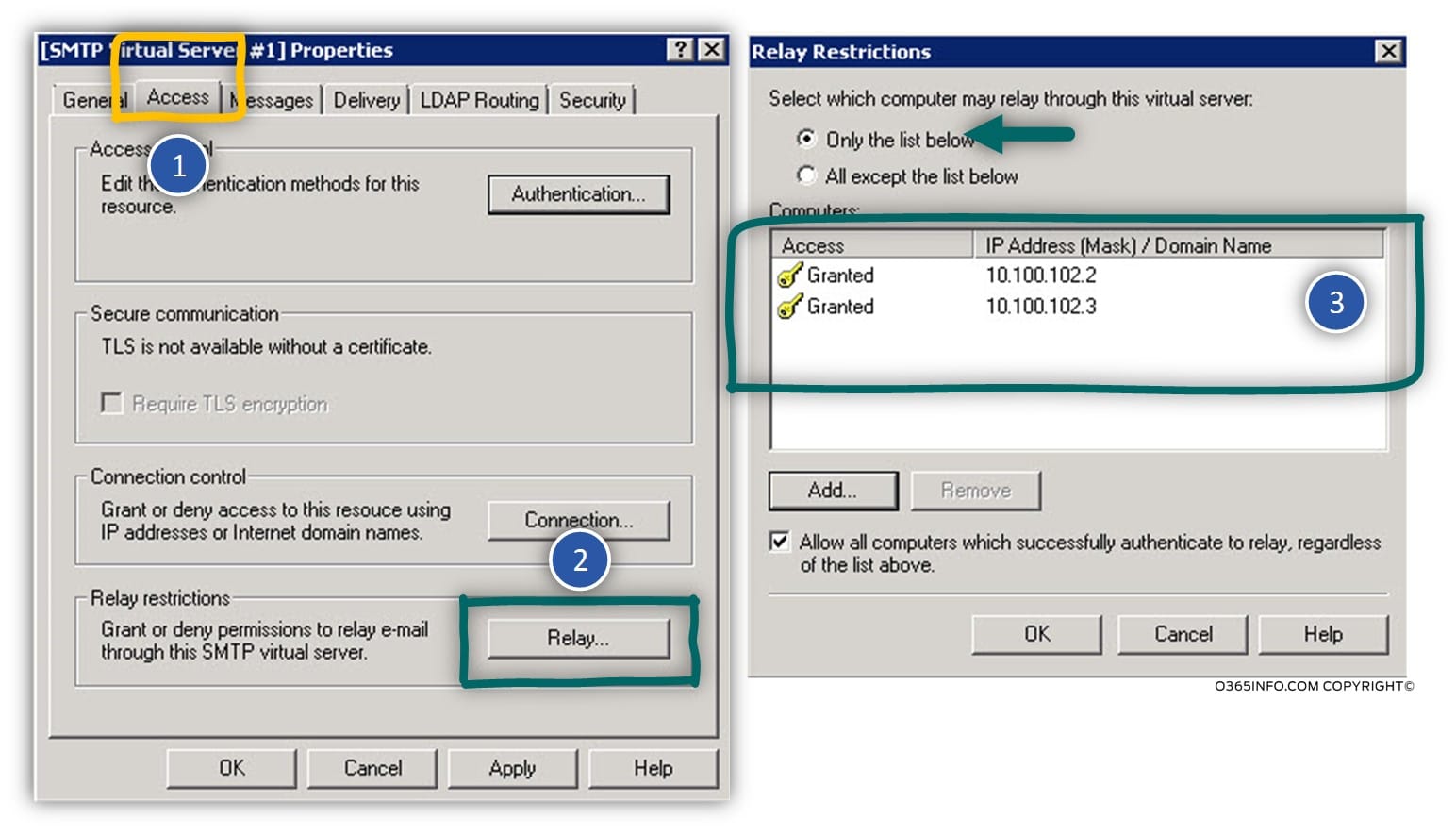Click help question mark in Properties title bar

click(x=680, y=50)
